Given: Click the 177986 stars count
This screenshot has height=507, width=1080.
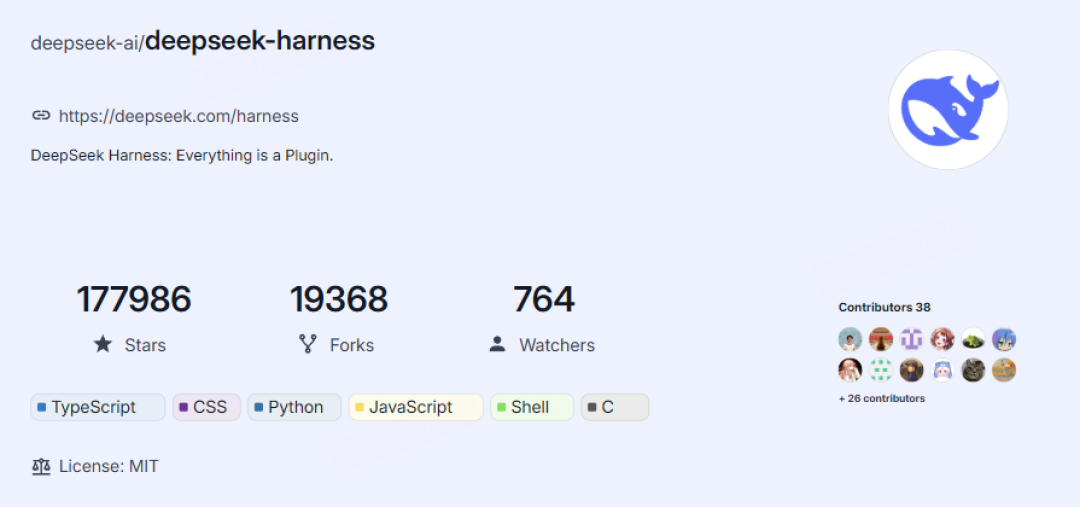Looking at the screenshot, I should coord(134,300).
